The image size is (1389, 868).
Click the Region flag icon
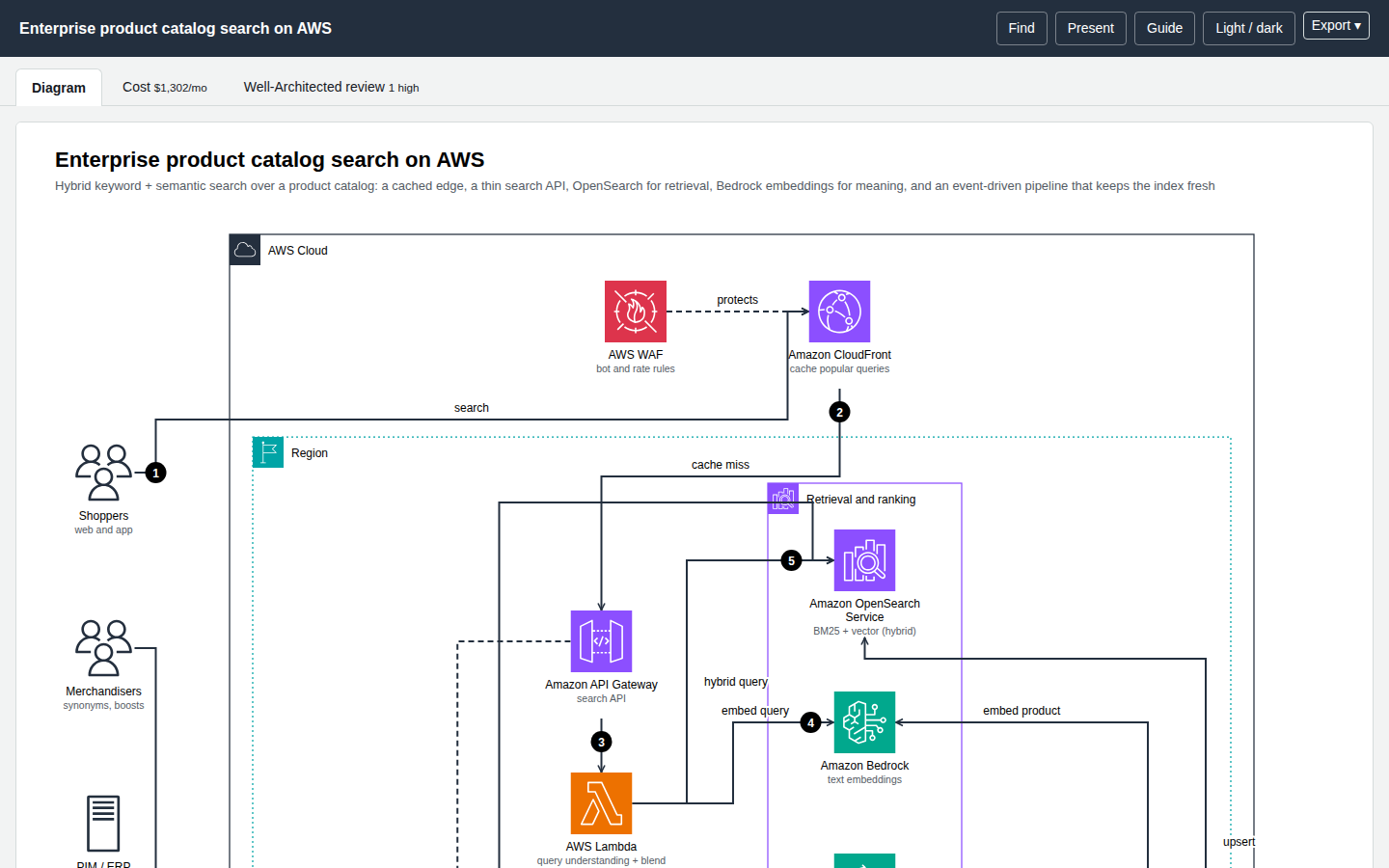pos(268,452)
